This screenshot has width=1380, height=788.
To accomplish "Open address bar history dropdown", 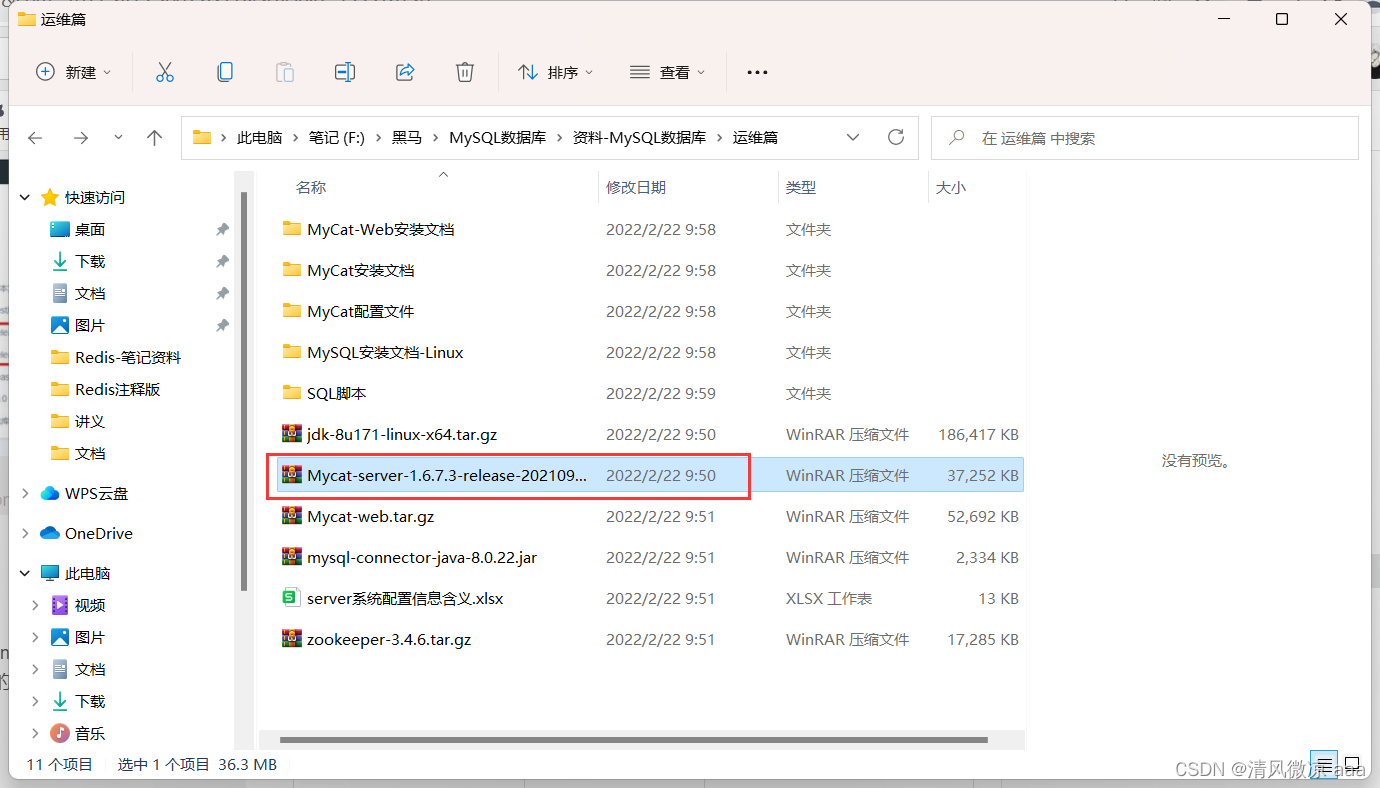I will (x=853, y=137).
